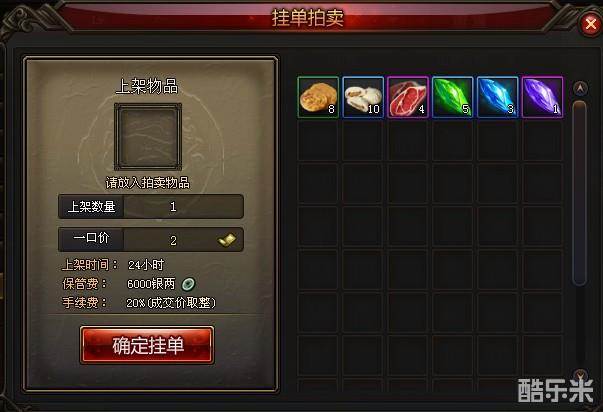Confirm listing with the 确定挂单 button
603x412 pixels.
147,345
